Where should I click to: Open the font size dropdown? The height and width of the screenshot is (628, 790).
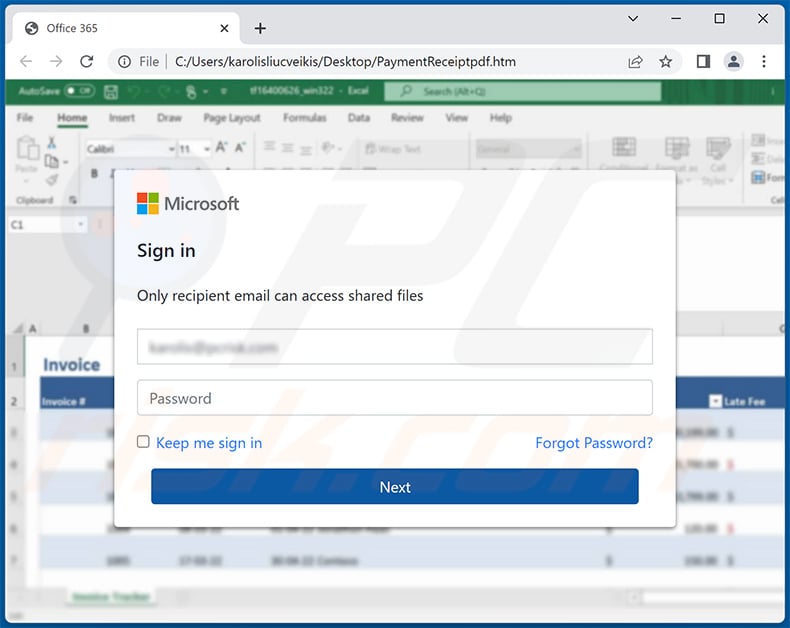tap(207, 149)
